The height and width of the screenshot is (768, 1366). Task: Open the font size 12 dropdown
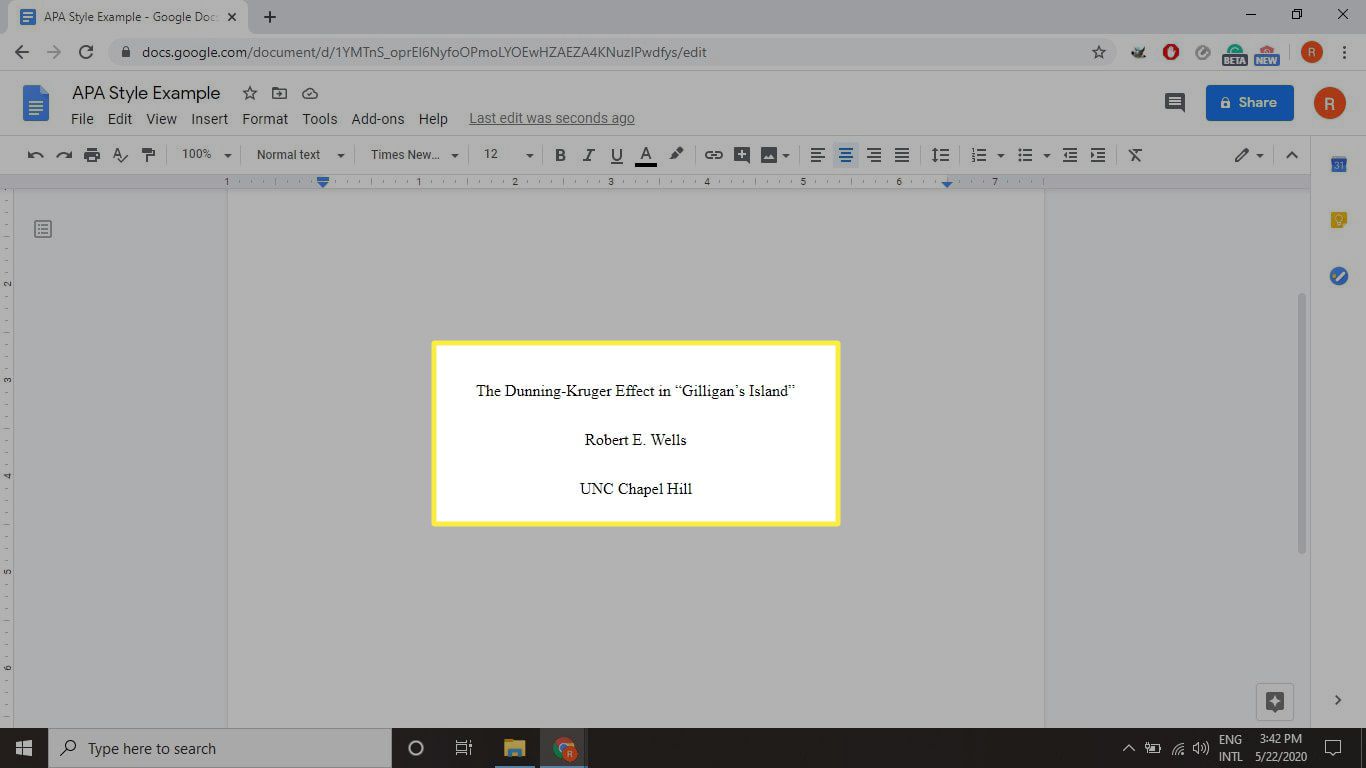click(509, 155)
